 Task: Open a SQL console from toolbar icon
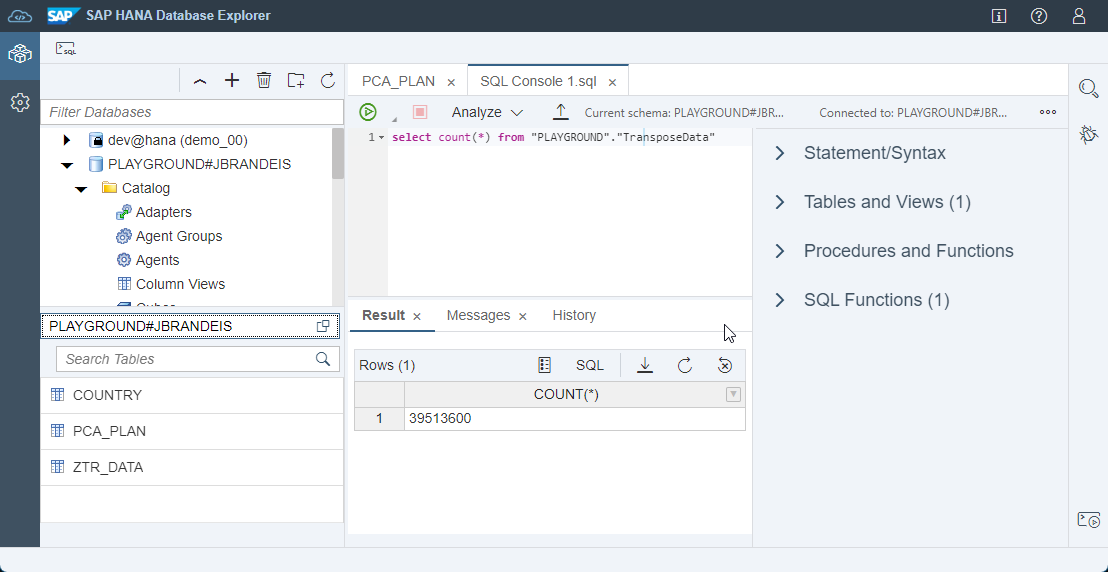(x=66, y=48)
